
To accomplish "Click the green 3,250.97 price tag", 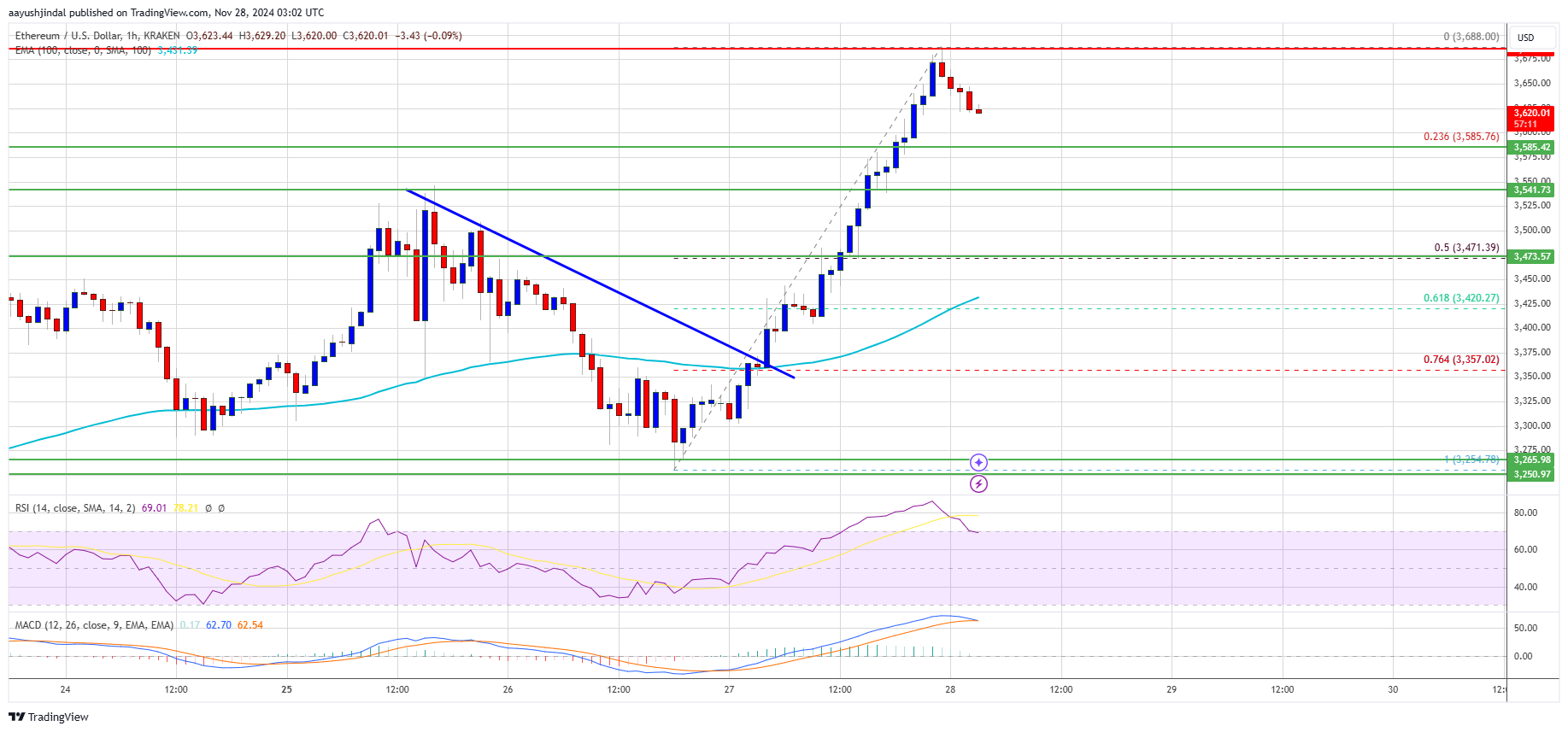I will (x=1532, y=474).
